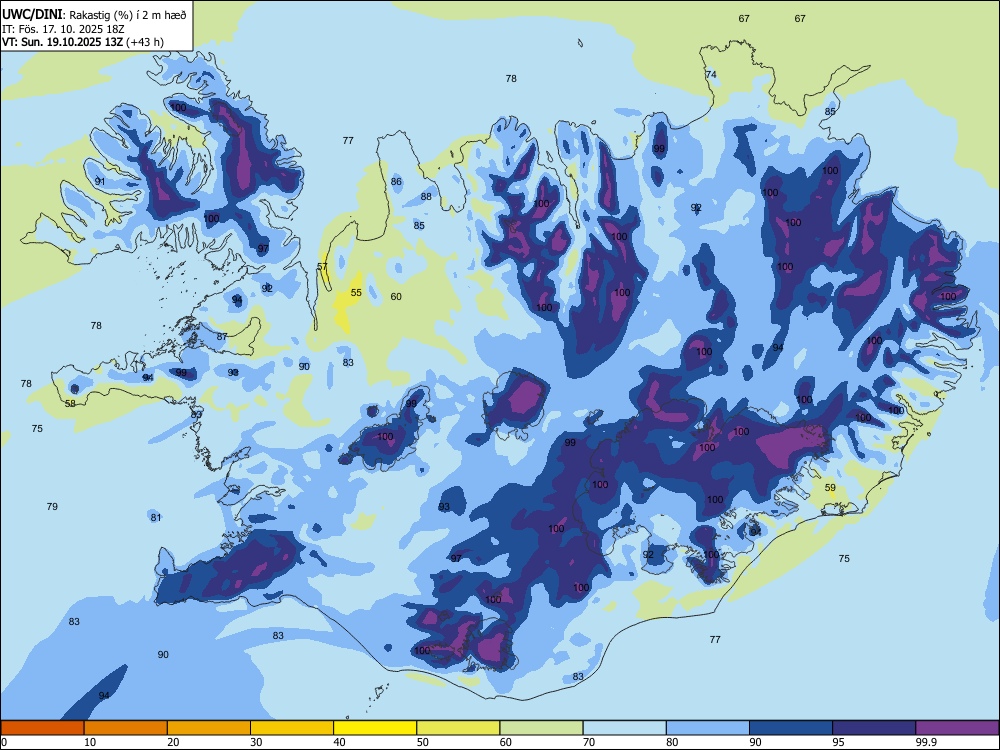Click the indigo 95–99.9 legend swatch

click(x=874, y=728)
